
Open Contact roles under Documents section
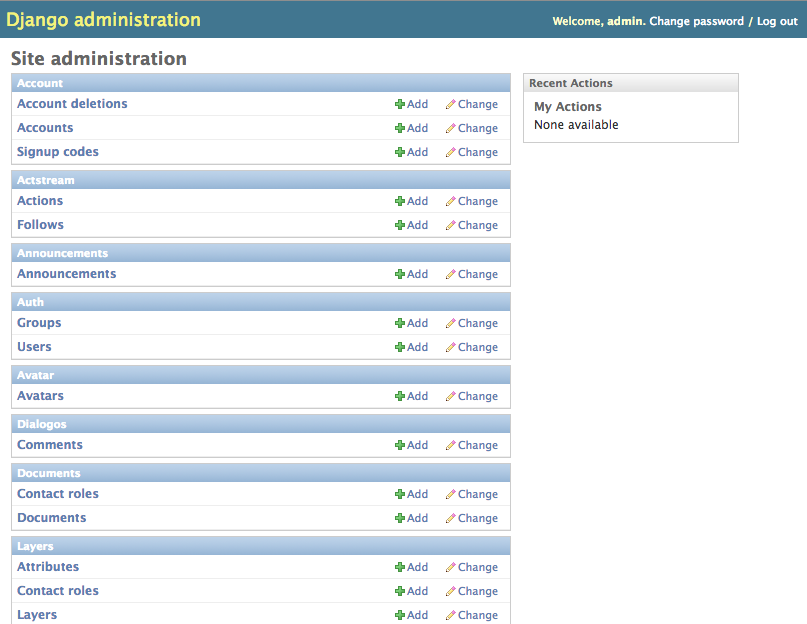coord(58,494)
